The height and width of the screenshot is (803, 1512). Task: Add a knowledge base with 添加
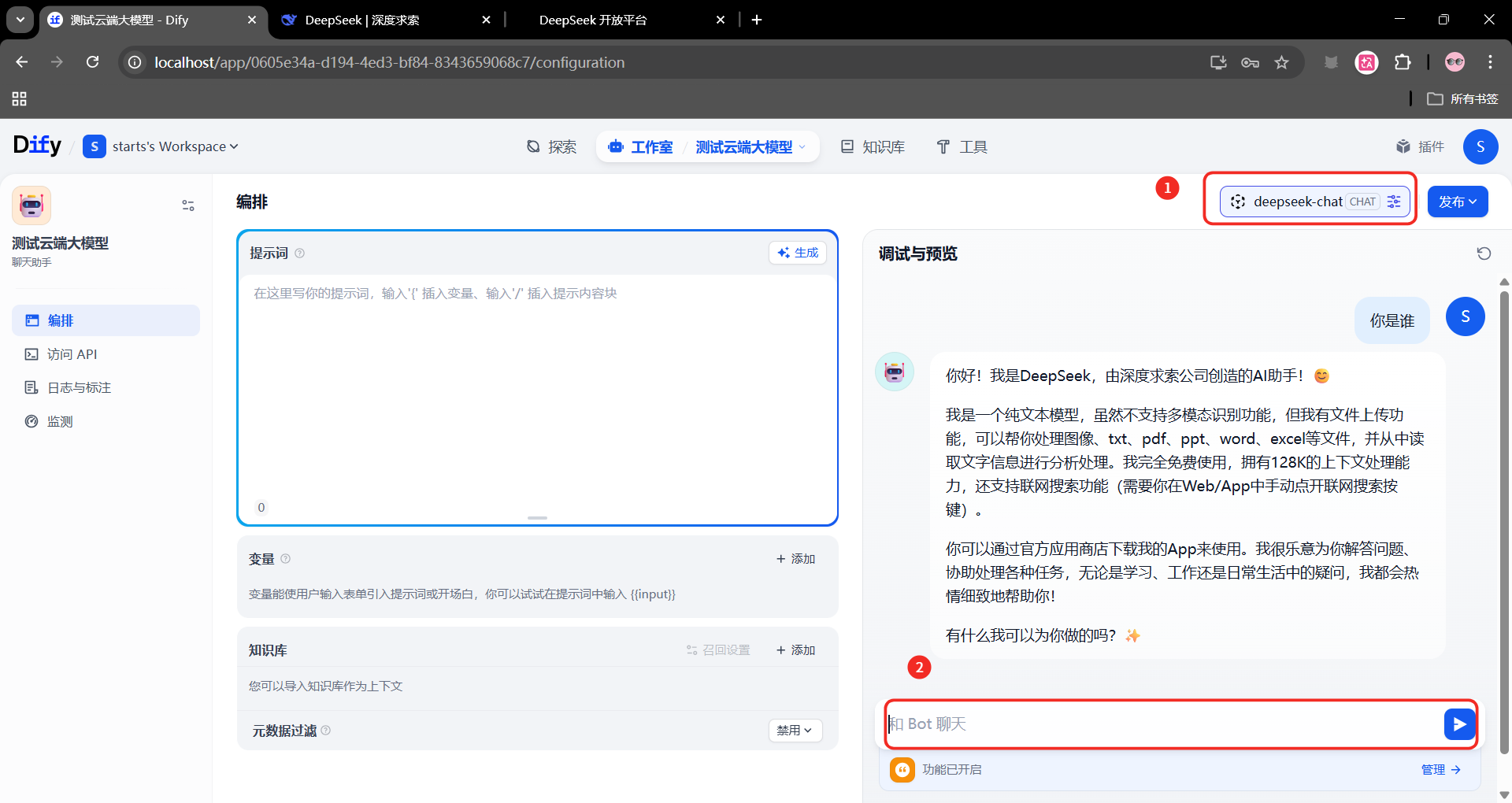click(795, 650)
